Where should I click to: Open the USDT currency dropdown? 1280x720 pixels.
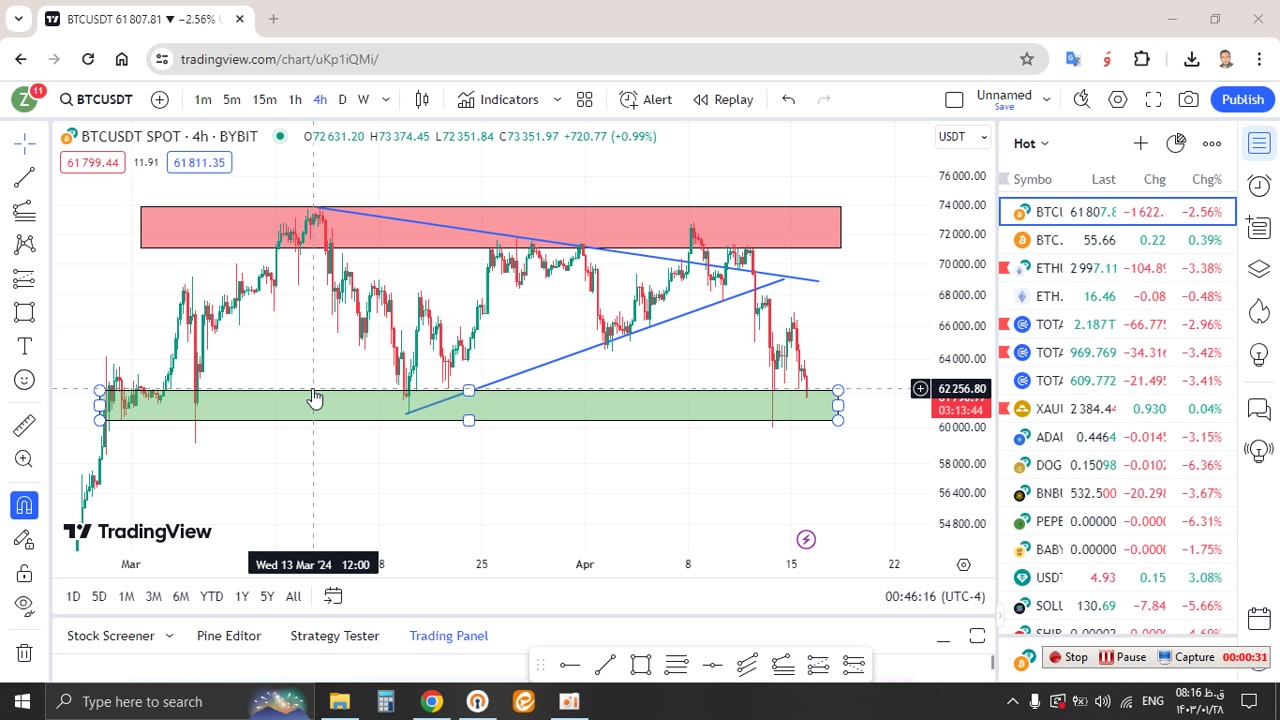point(962,137)
